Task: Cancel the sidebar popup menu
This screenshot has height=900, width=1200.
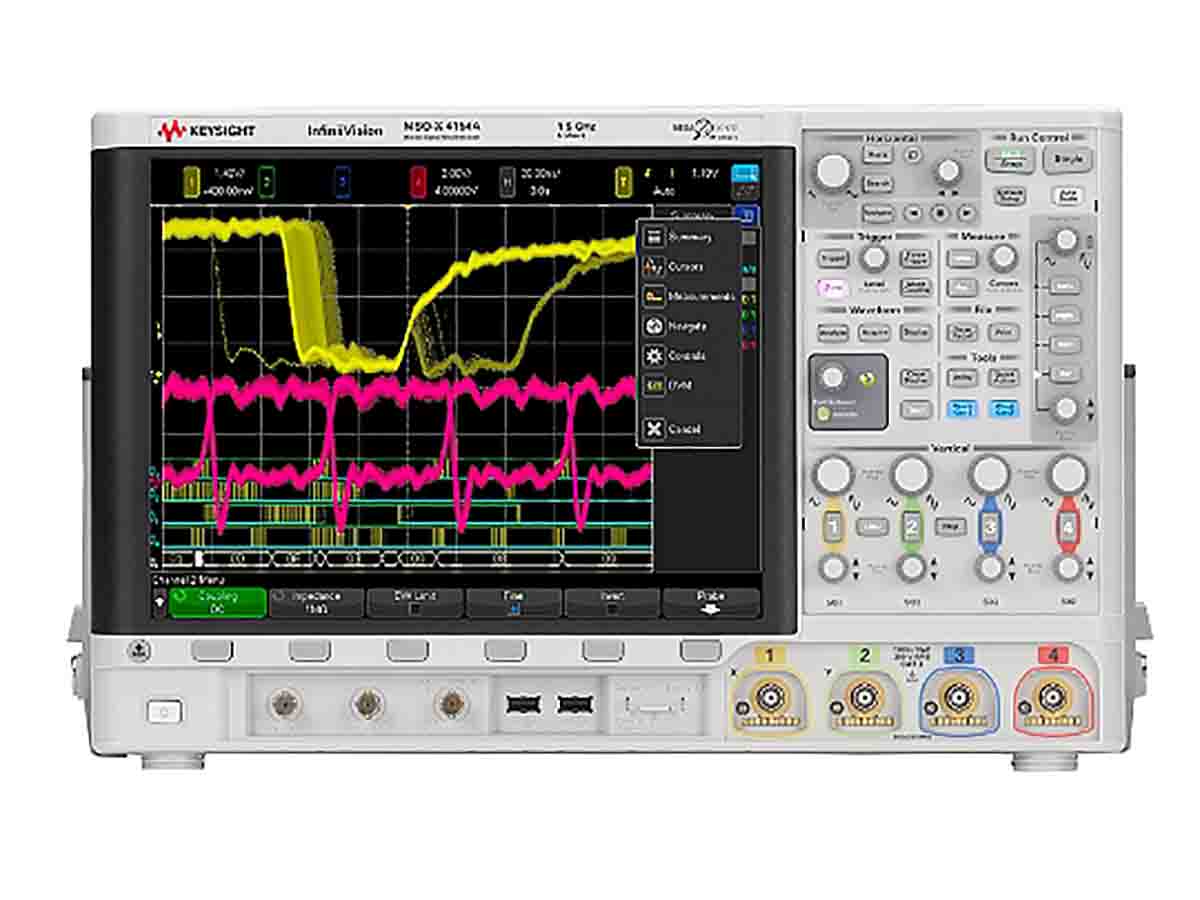Action: pos(689,429)
